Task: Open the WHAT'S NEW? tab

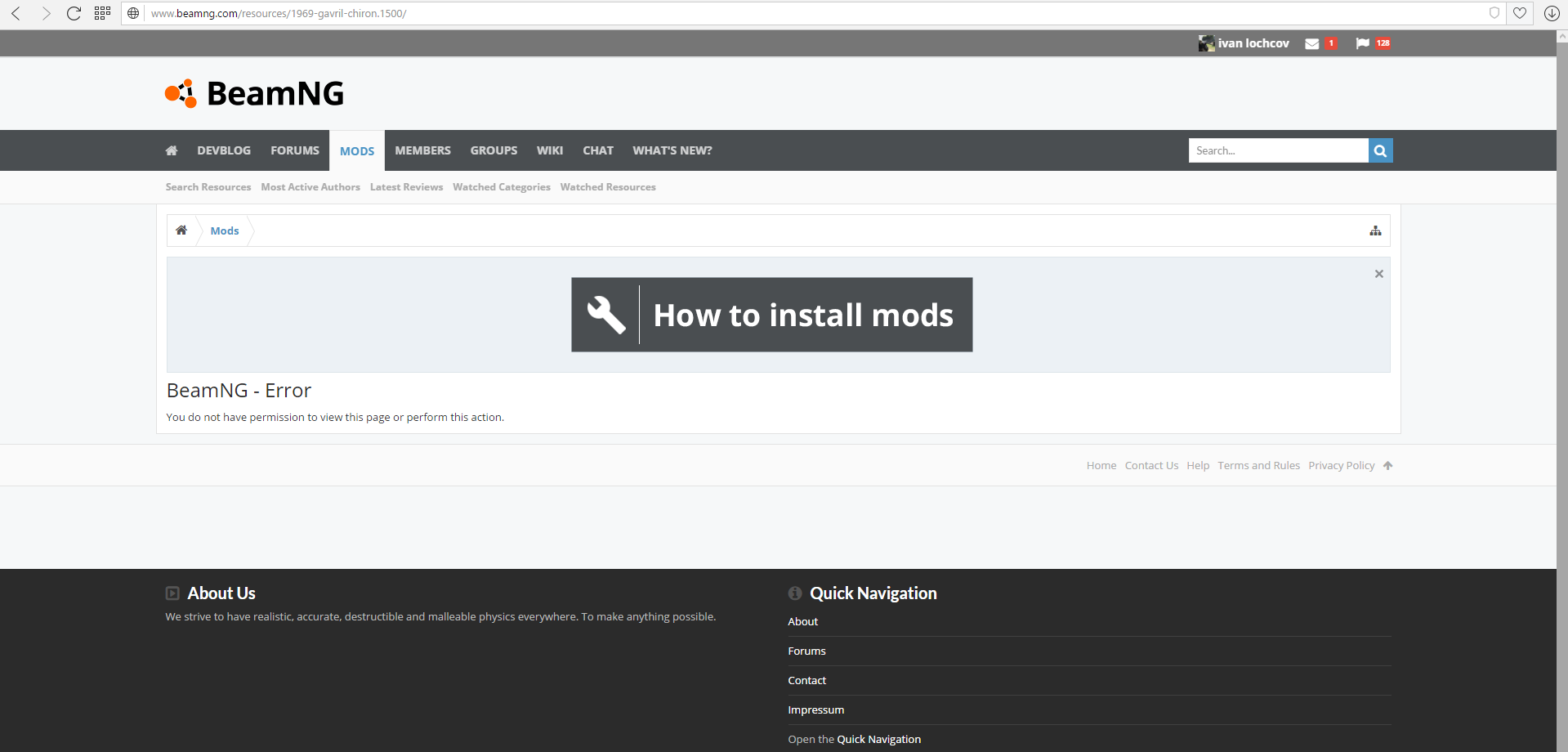Action: 672,150
